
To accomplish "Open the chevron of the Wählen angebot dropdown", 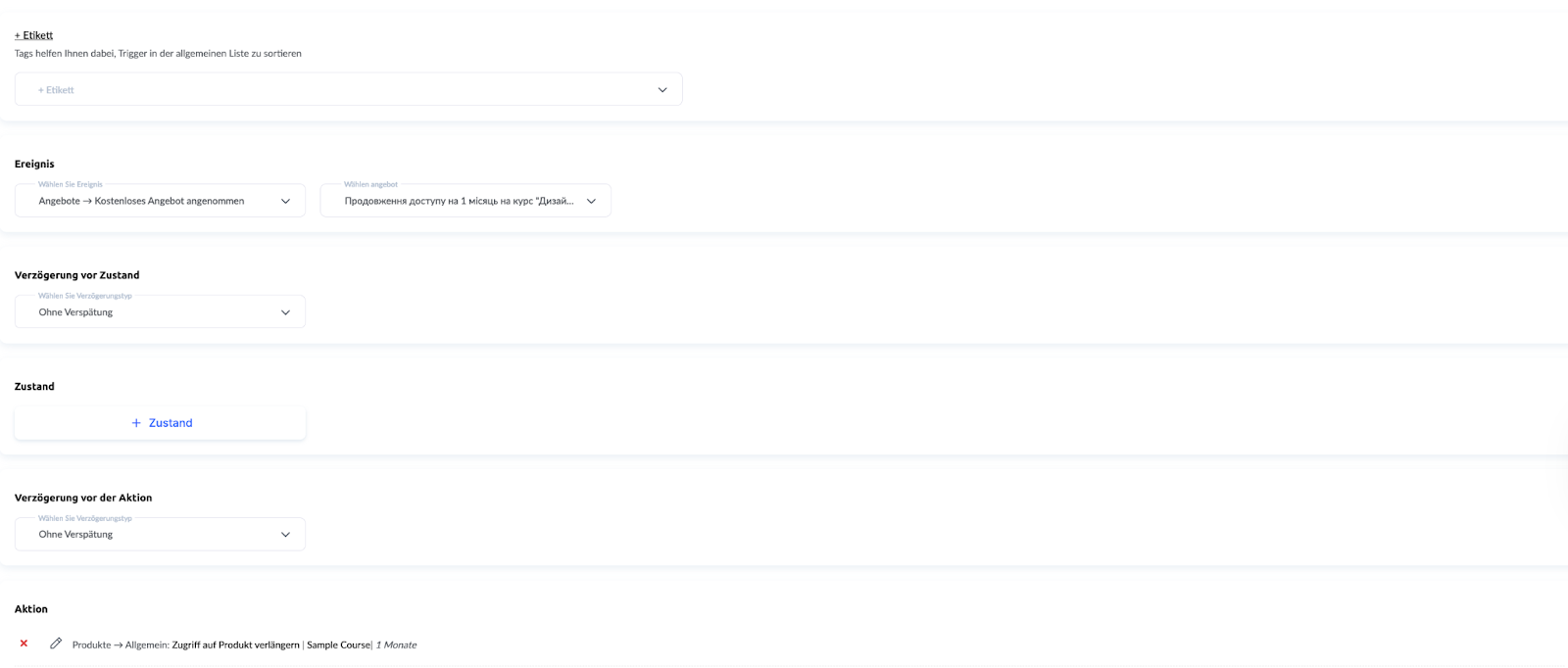I will [591, 202].
